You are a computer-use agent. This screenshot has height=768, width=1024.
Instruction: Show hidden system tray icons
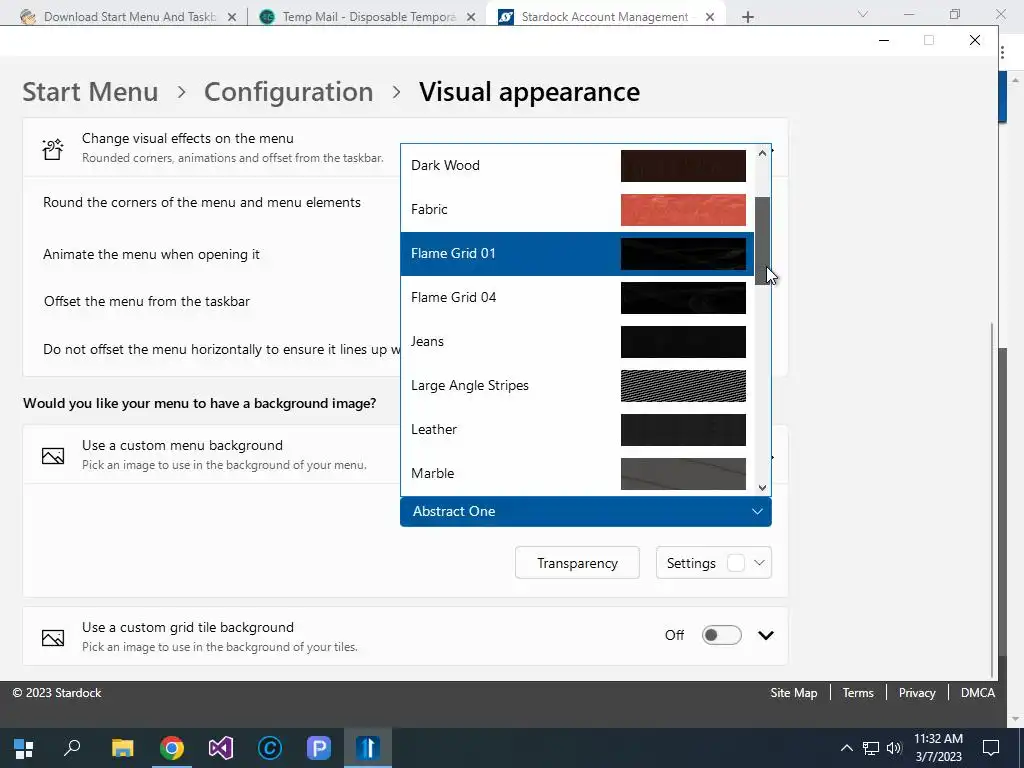point(846,748)
